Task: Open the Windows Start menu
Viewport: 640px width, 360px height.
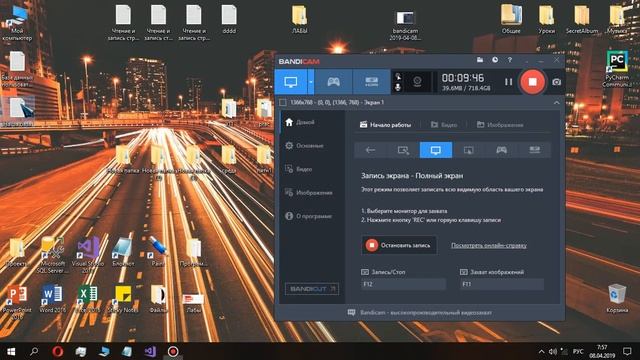Action: click(11, 351)
